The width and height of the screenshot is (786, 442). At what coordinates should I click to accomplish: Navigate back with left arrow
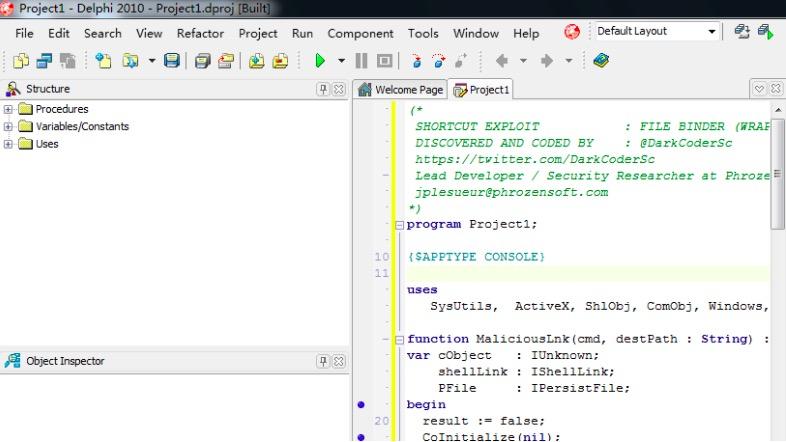[502, 61]
